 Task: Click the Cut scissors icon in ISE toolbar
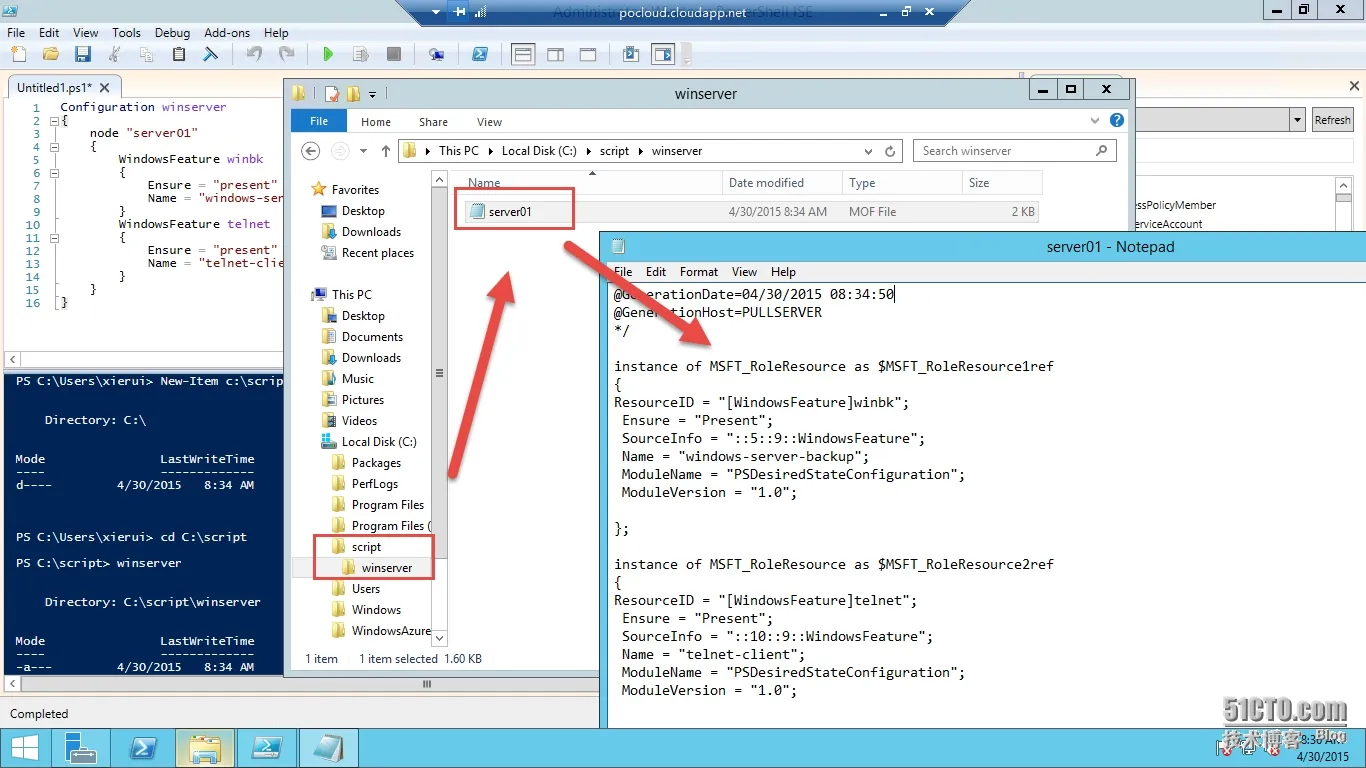tap(115, 54)
